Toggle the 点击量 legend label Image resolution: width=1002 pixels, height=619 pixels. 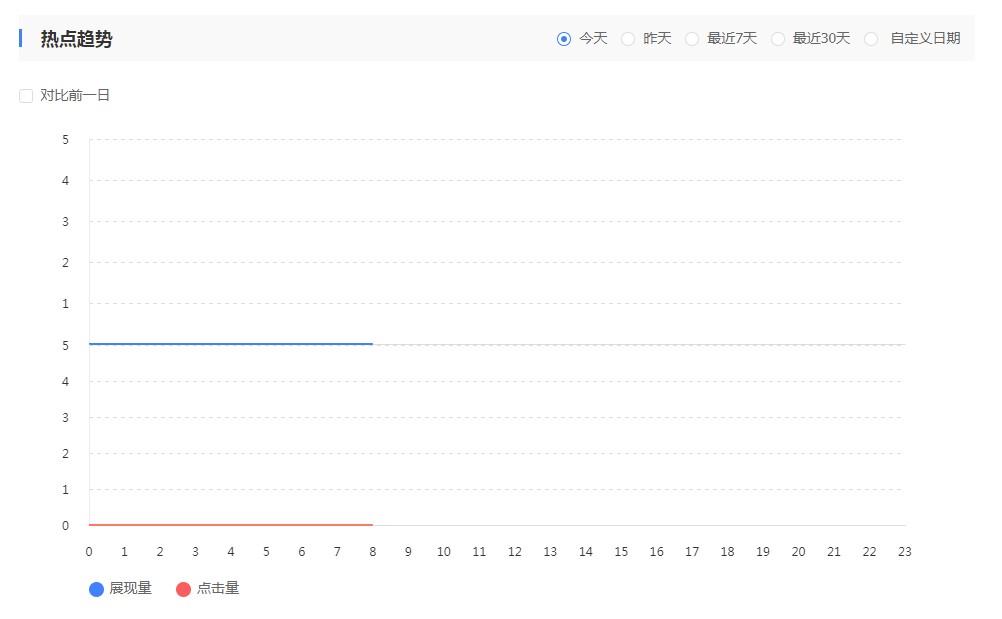(x=218, y=588)
